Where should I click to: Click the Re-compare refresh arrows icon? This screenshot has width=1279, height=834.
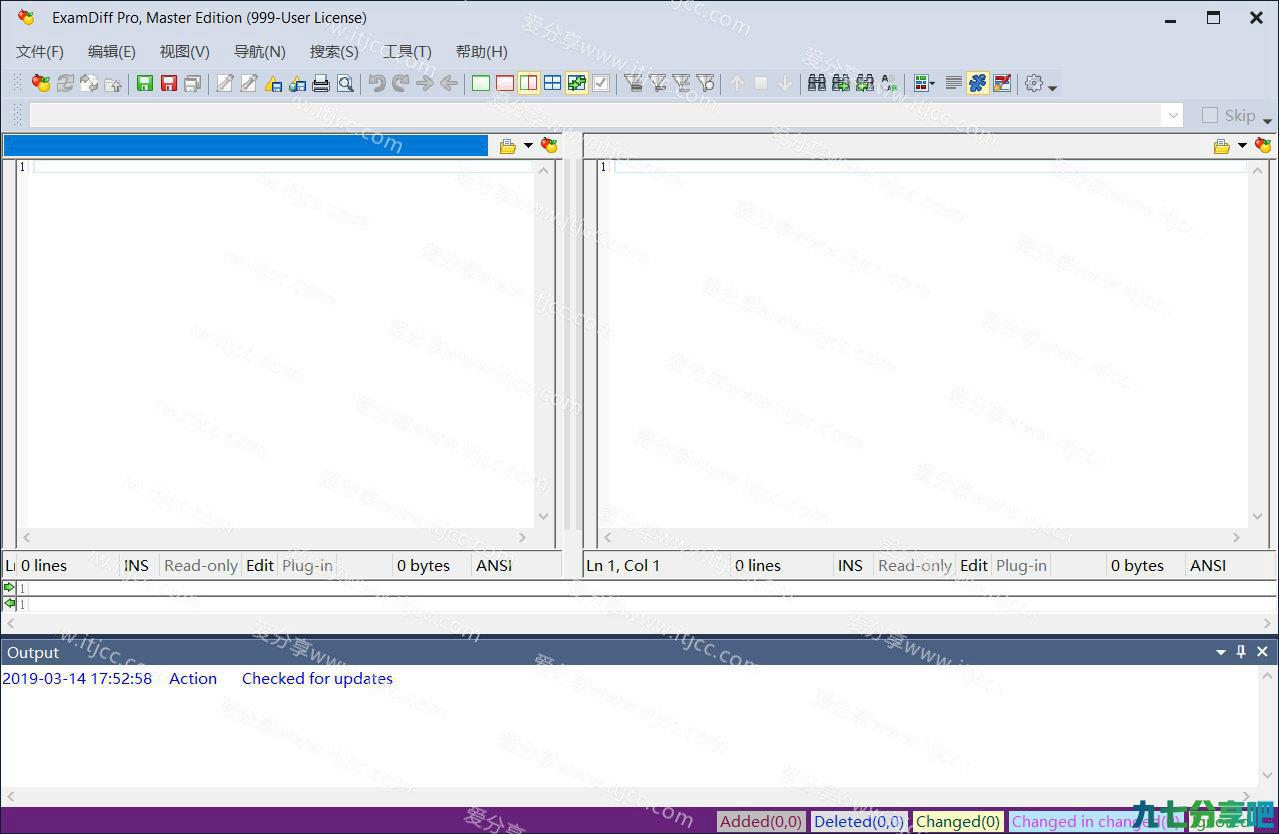click(66, 83)
